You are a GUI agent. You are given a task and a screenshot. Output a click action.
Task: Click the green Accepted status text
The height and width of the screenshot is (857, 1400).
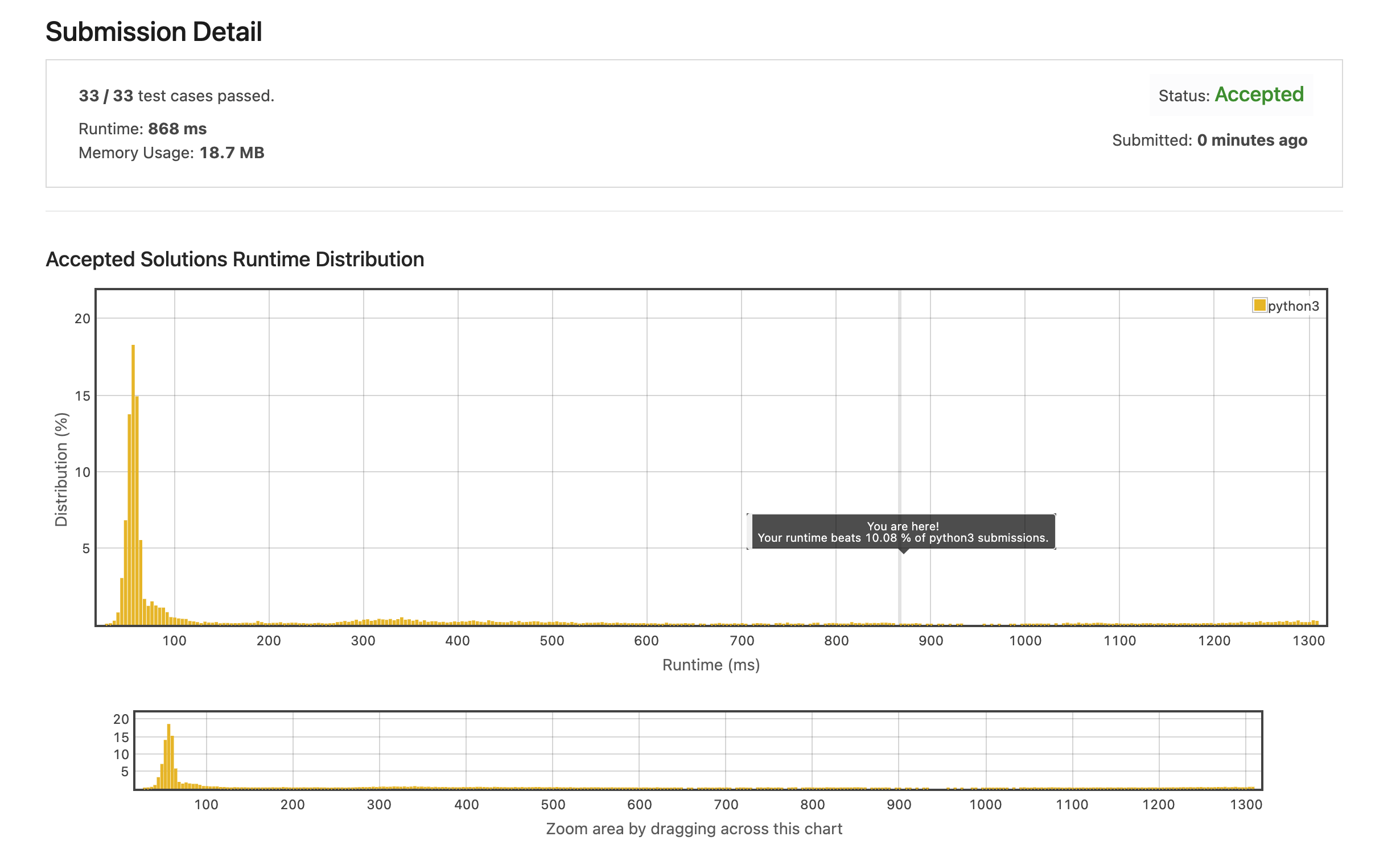click(x=1259, y=94)
